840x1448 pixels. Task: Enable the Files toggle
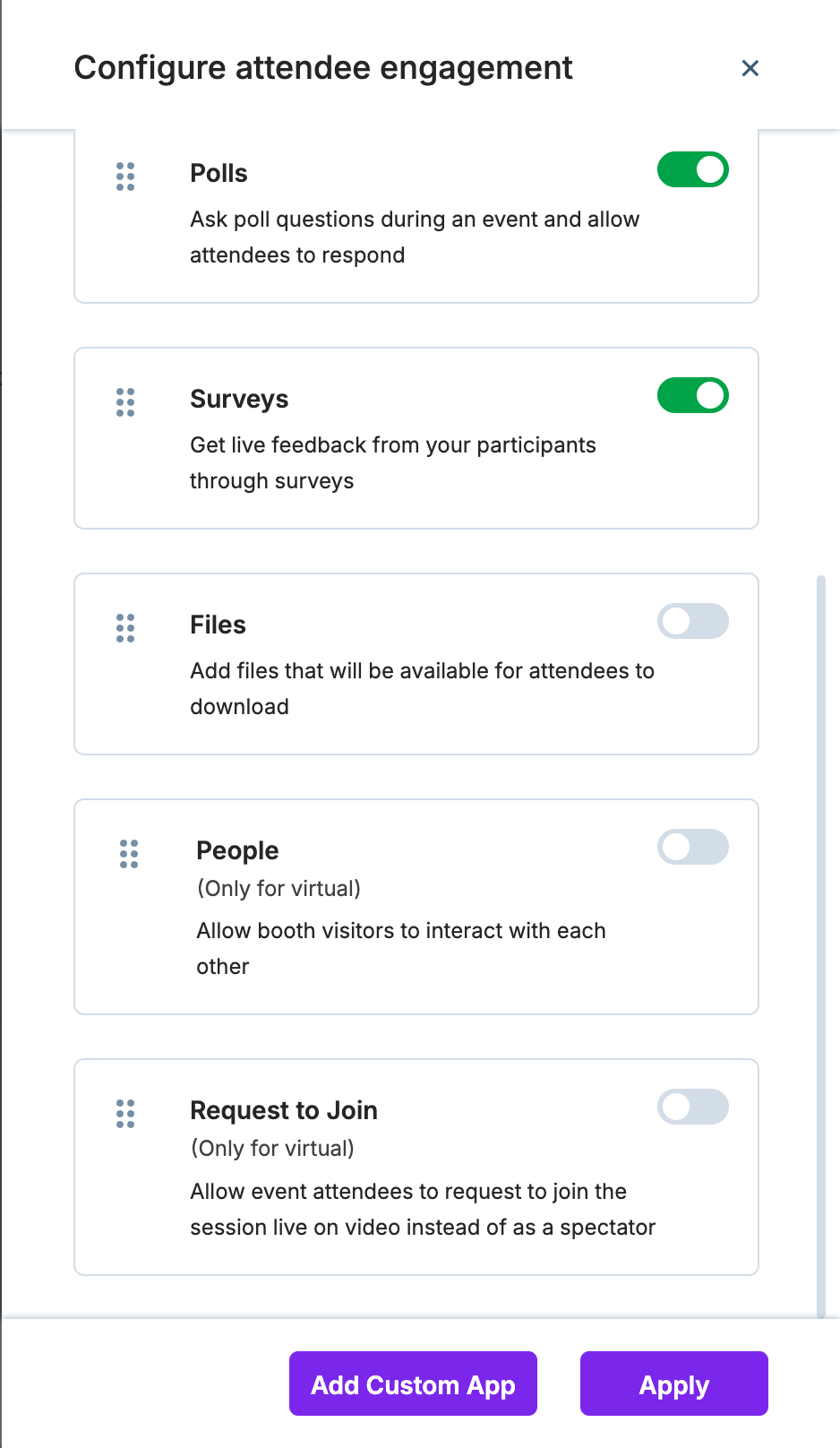(x=692, y=621)
